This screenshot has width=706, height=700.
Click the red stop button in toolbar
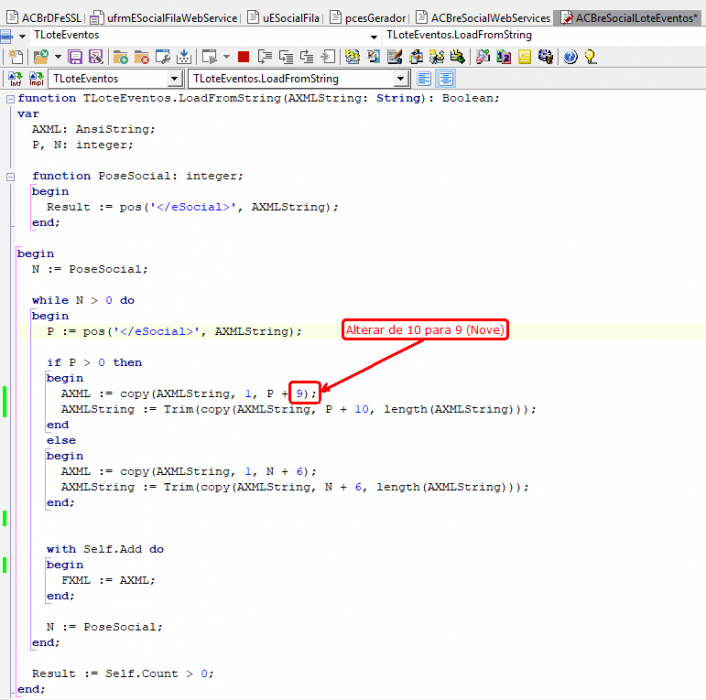click(x=244, y=57)
